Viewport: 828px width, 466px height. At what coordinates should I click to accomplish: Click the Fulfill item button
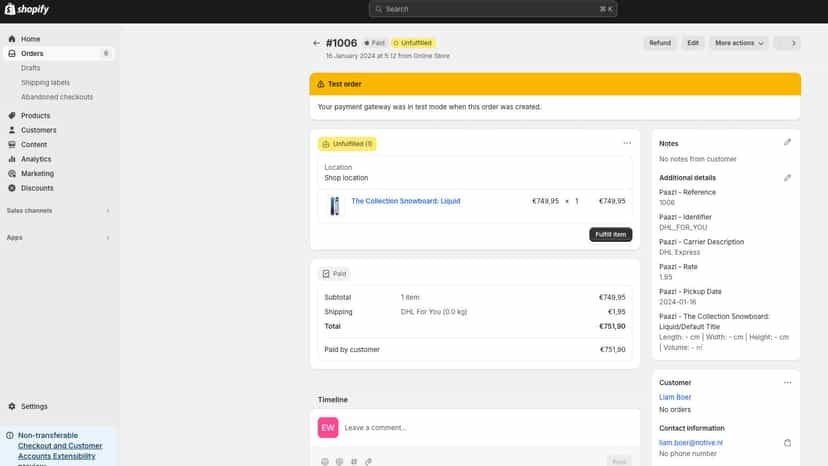pos(610,235)
